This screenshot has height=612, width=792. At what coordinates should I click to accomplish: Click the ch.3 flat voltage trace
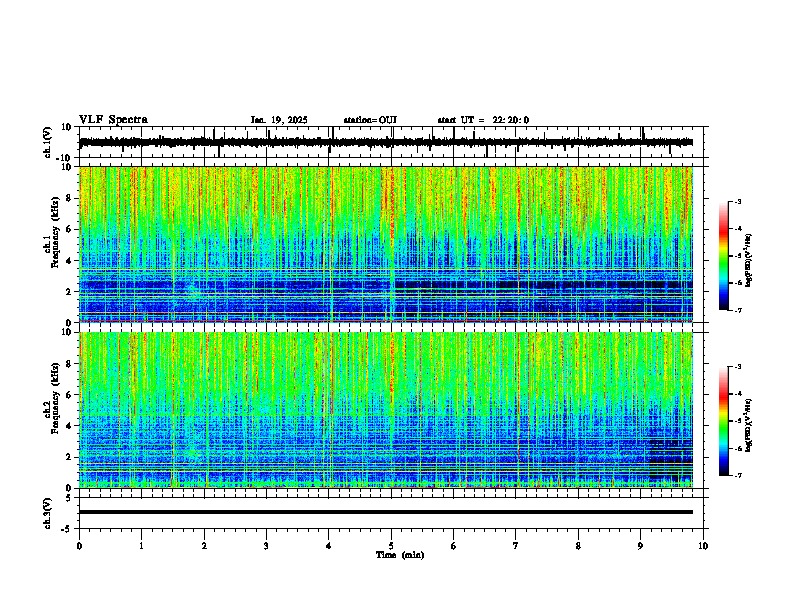point(386,512)
